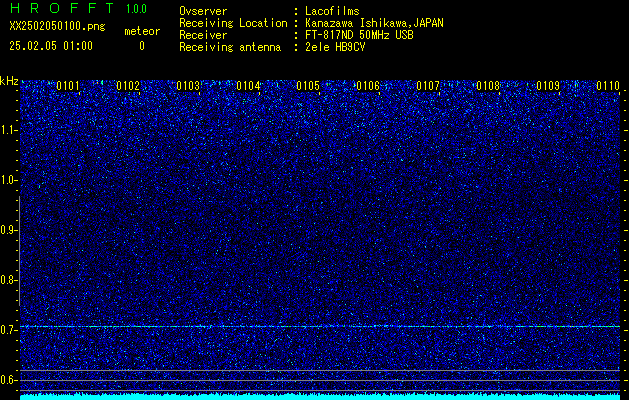
Task: Click the 0.9 kHz axis label
Action: click(8, 230)
